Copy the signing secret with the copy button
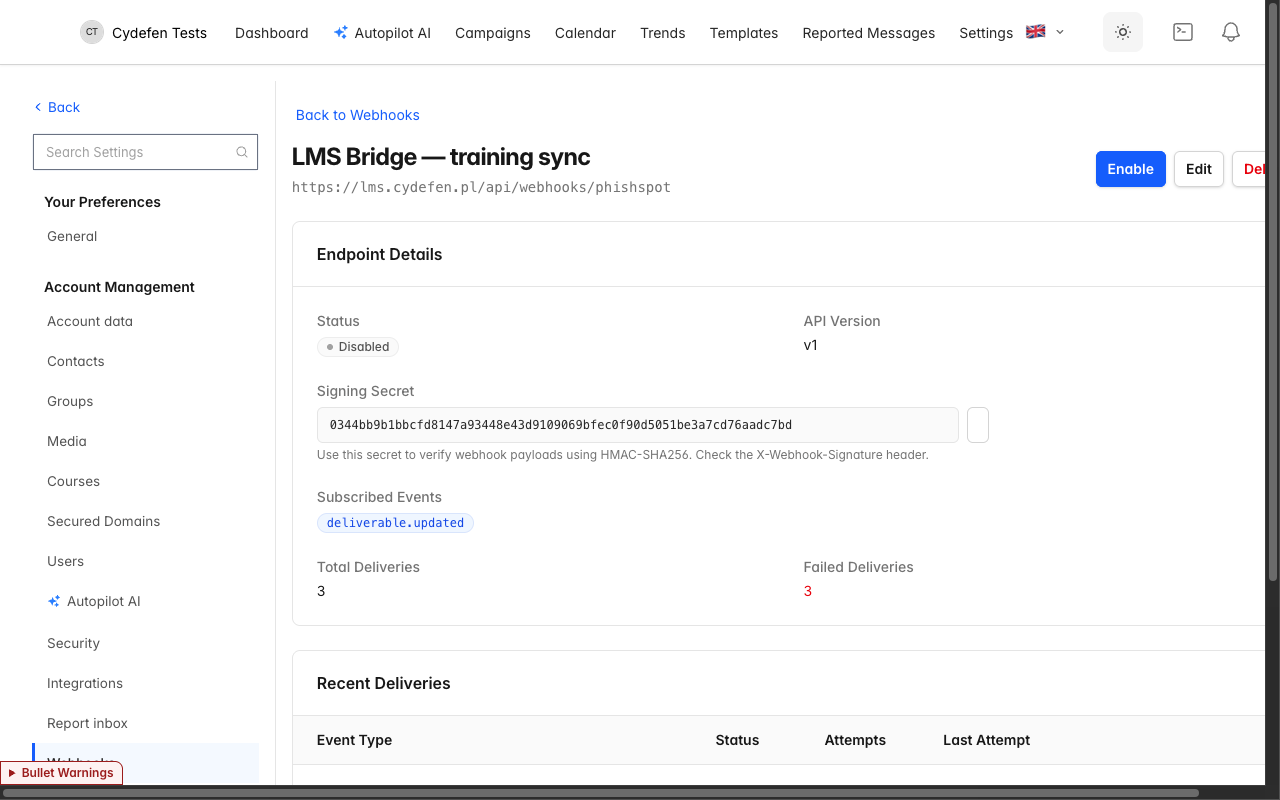Viewport: 1280px width, 800px height. click(978, 424)
